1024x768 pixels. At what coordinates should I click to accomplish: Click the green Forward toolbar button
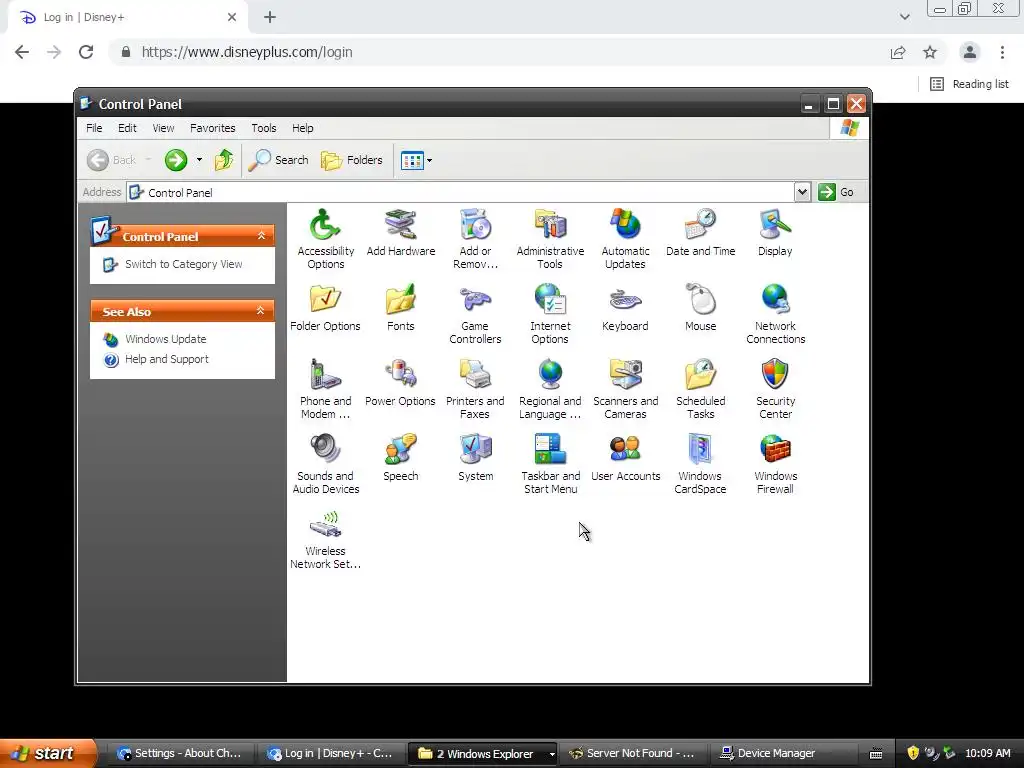click(176, 160)
